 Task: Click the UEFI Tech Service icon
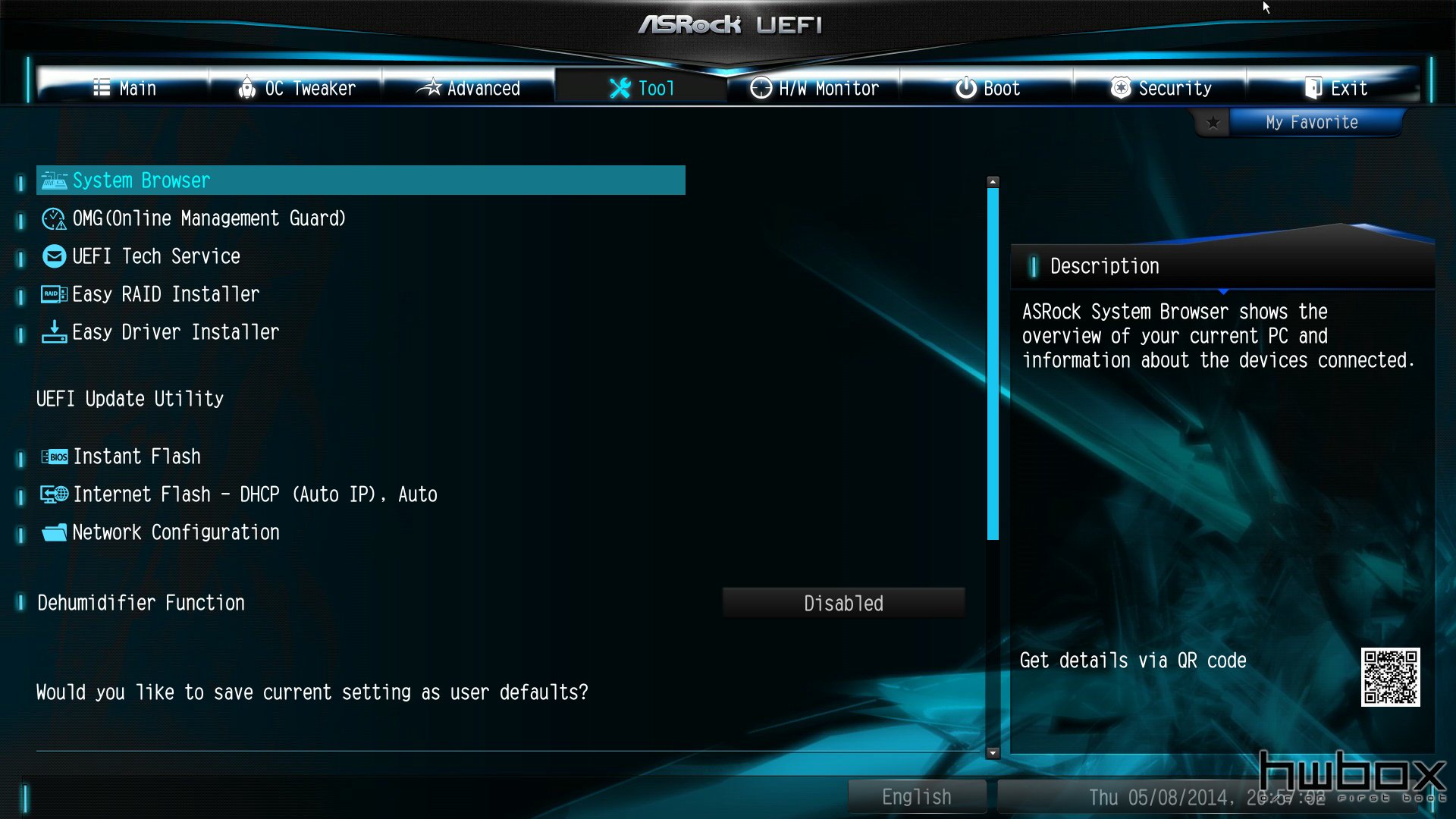52,256
